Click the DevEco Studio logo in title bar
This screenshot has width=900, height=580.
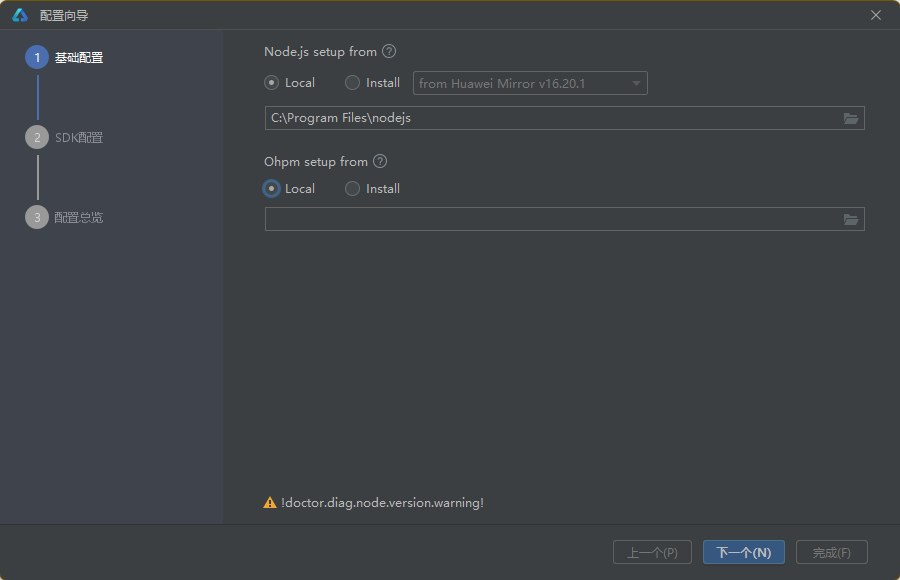point(20,15)
